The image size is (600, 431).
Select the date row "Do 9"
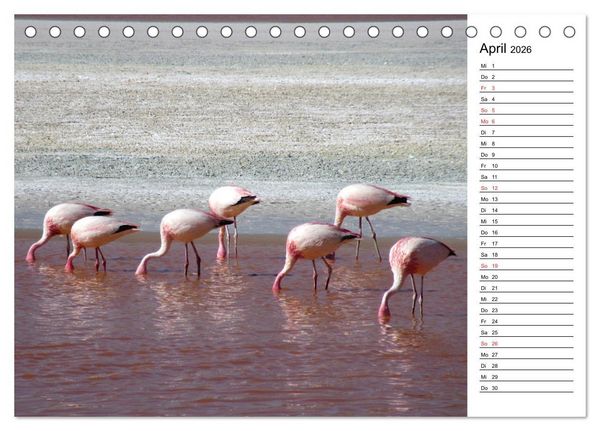click(527, 155)
